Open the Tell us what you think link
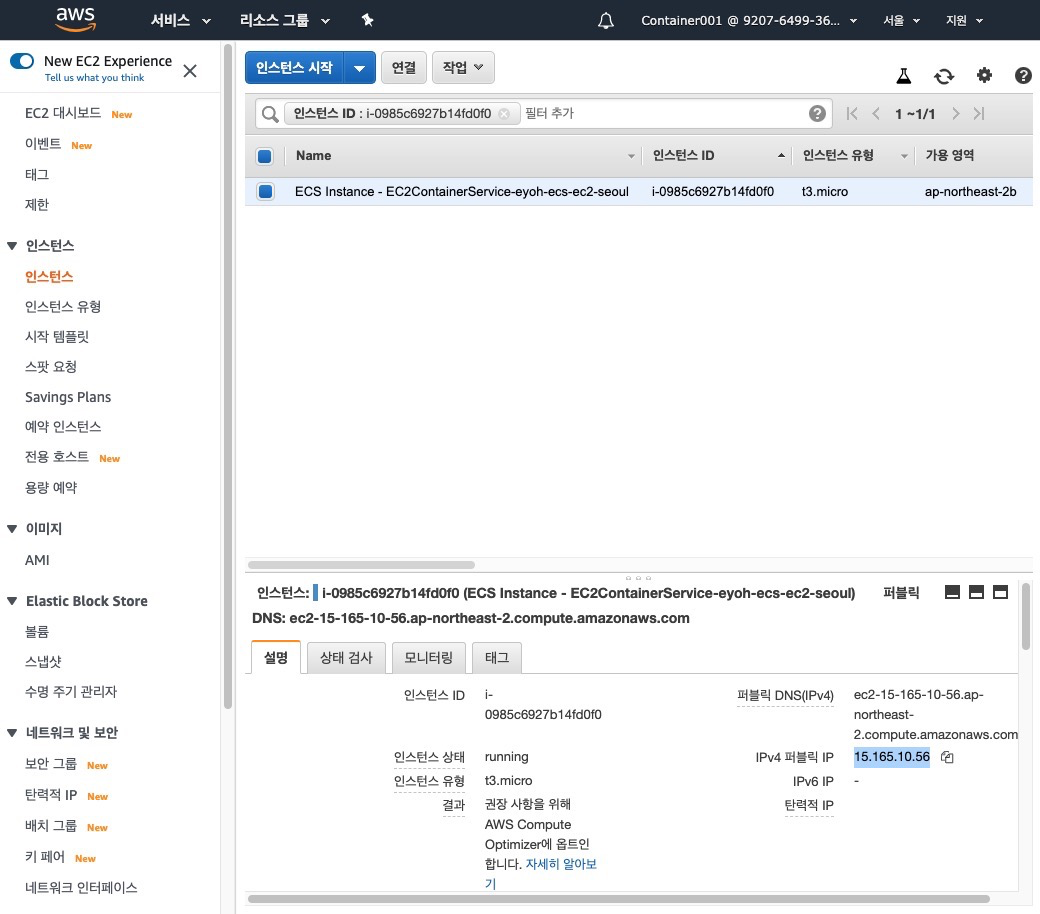 [x=94, y=78]
